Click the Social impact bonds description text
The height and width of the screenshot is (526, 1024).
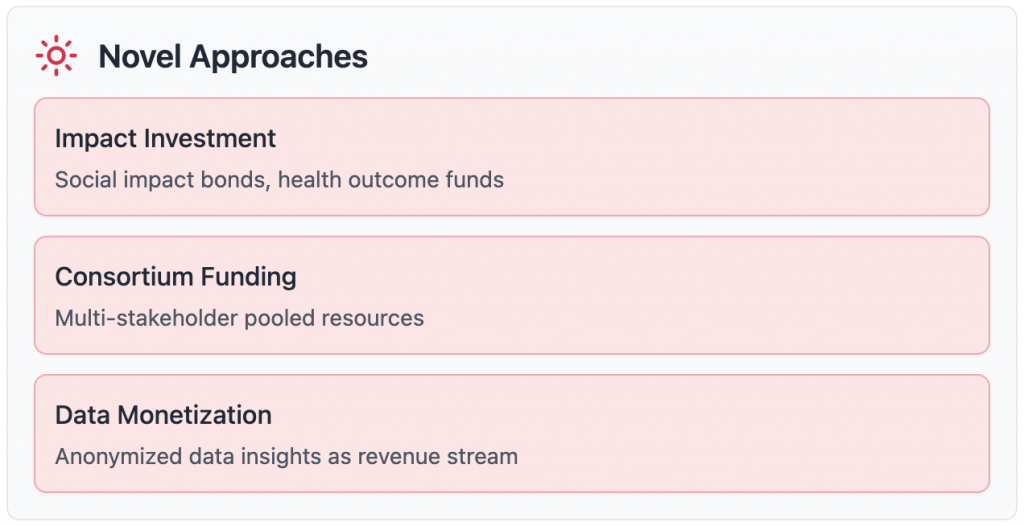[279, 180]
